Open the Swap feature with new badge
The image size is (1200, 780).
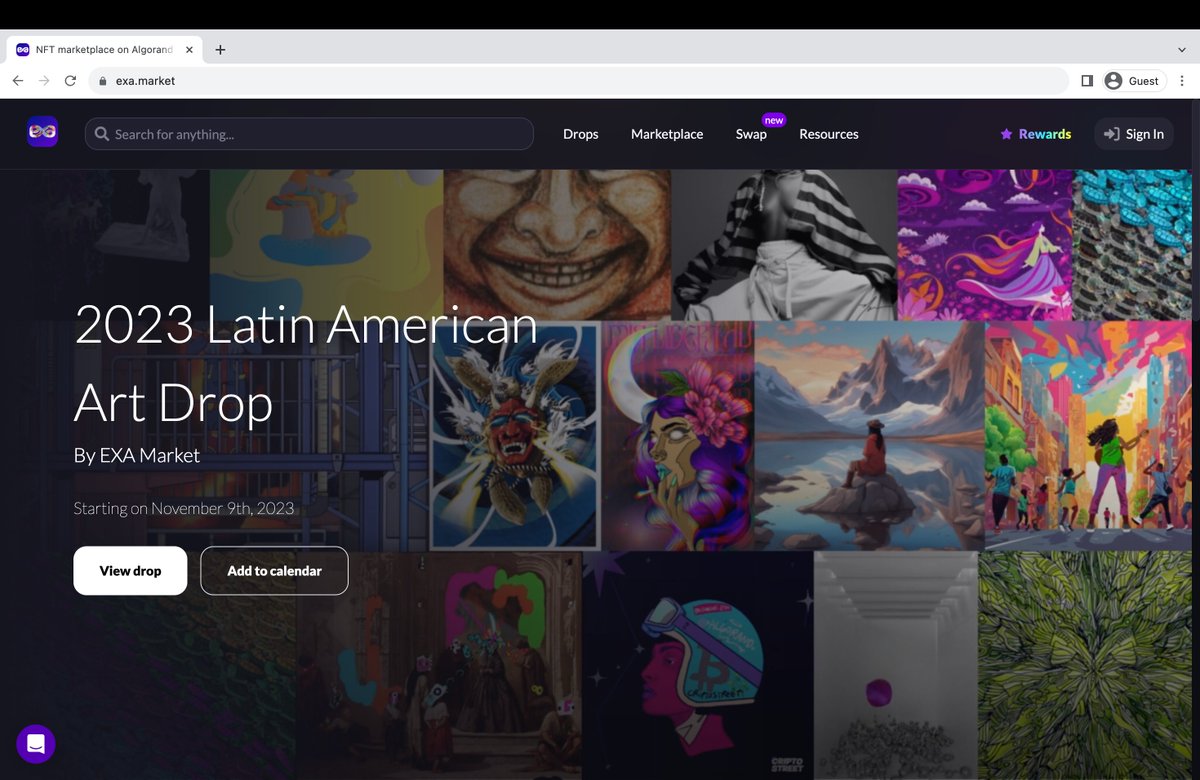751,133
